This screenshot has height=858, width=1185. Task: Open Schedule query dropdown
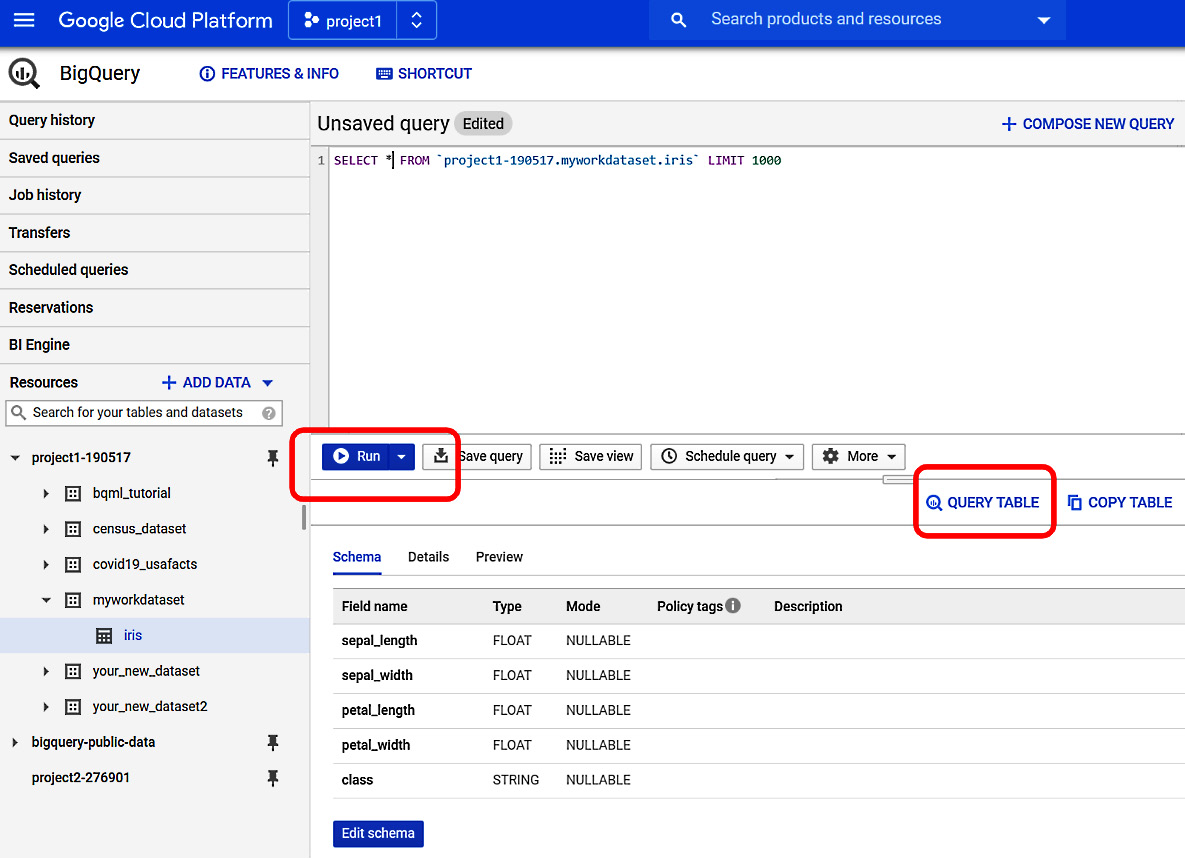coord(726,457)
